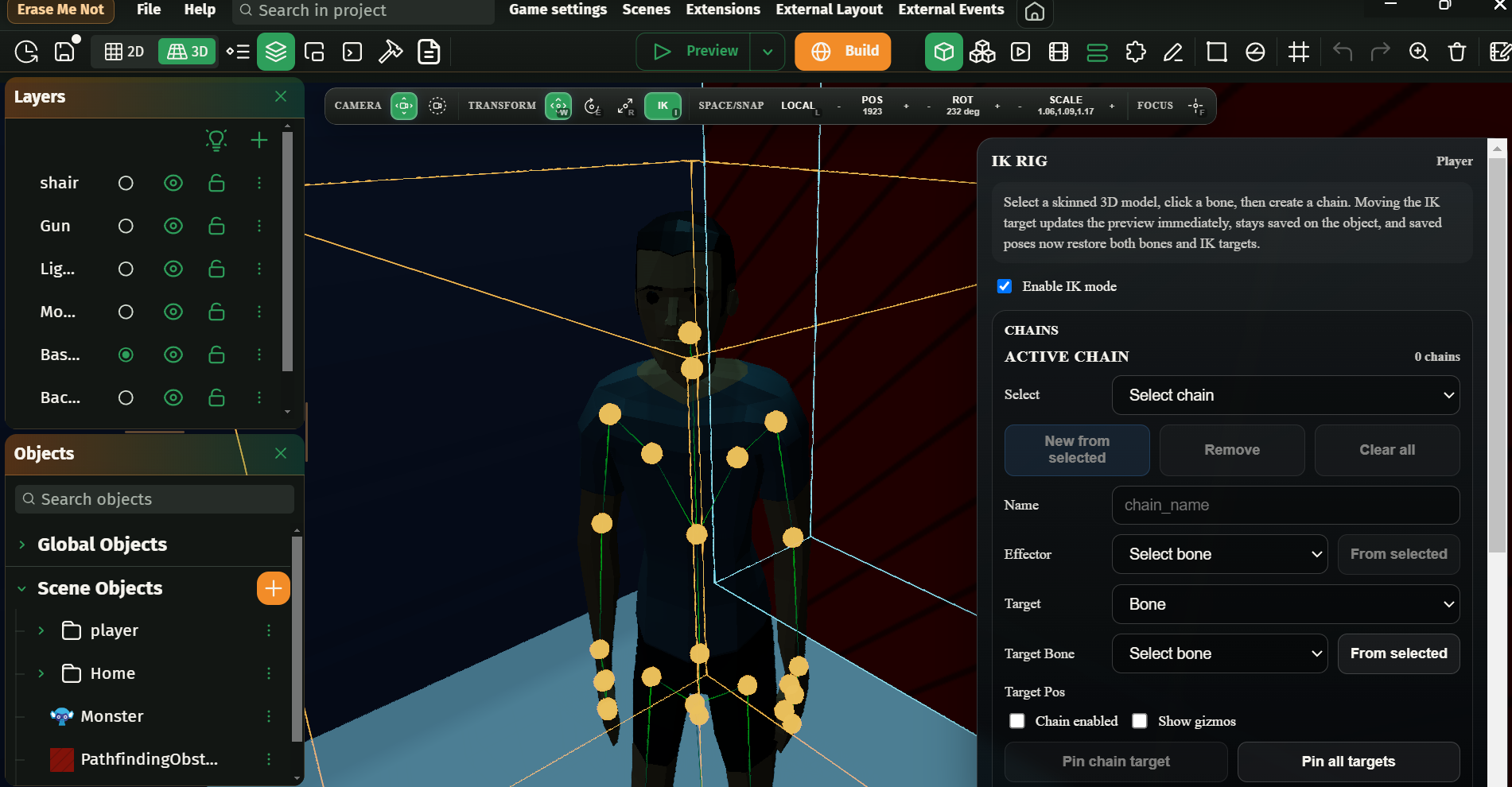This screenshot has width=1512, height=787.
Task: Click the puzzle piece extensions icon
Action: click(1135, 52)
